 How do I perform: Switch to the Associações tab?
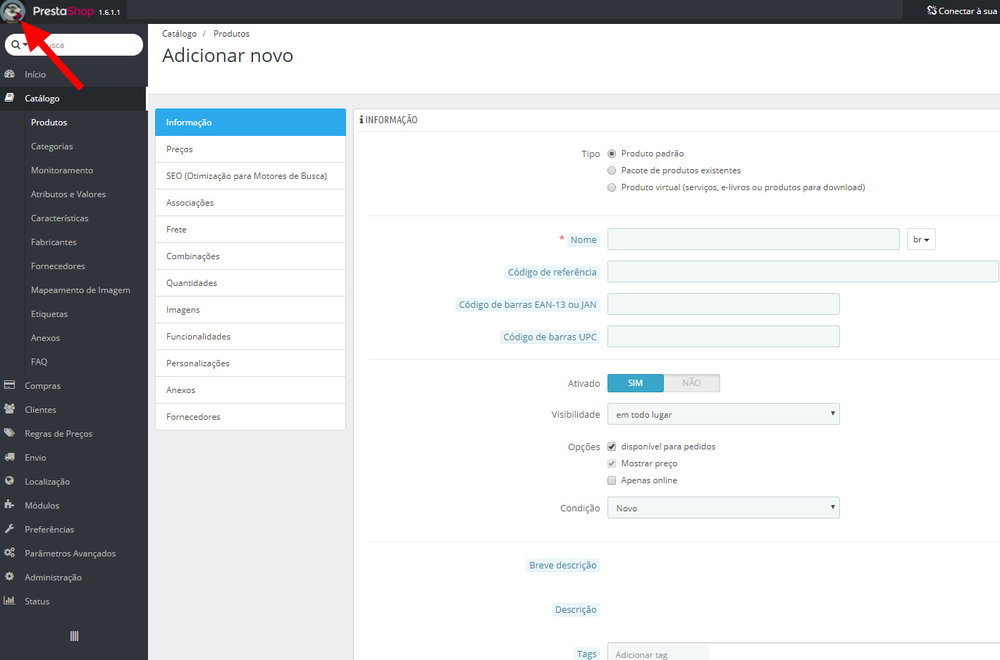pos(250,203)
